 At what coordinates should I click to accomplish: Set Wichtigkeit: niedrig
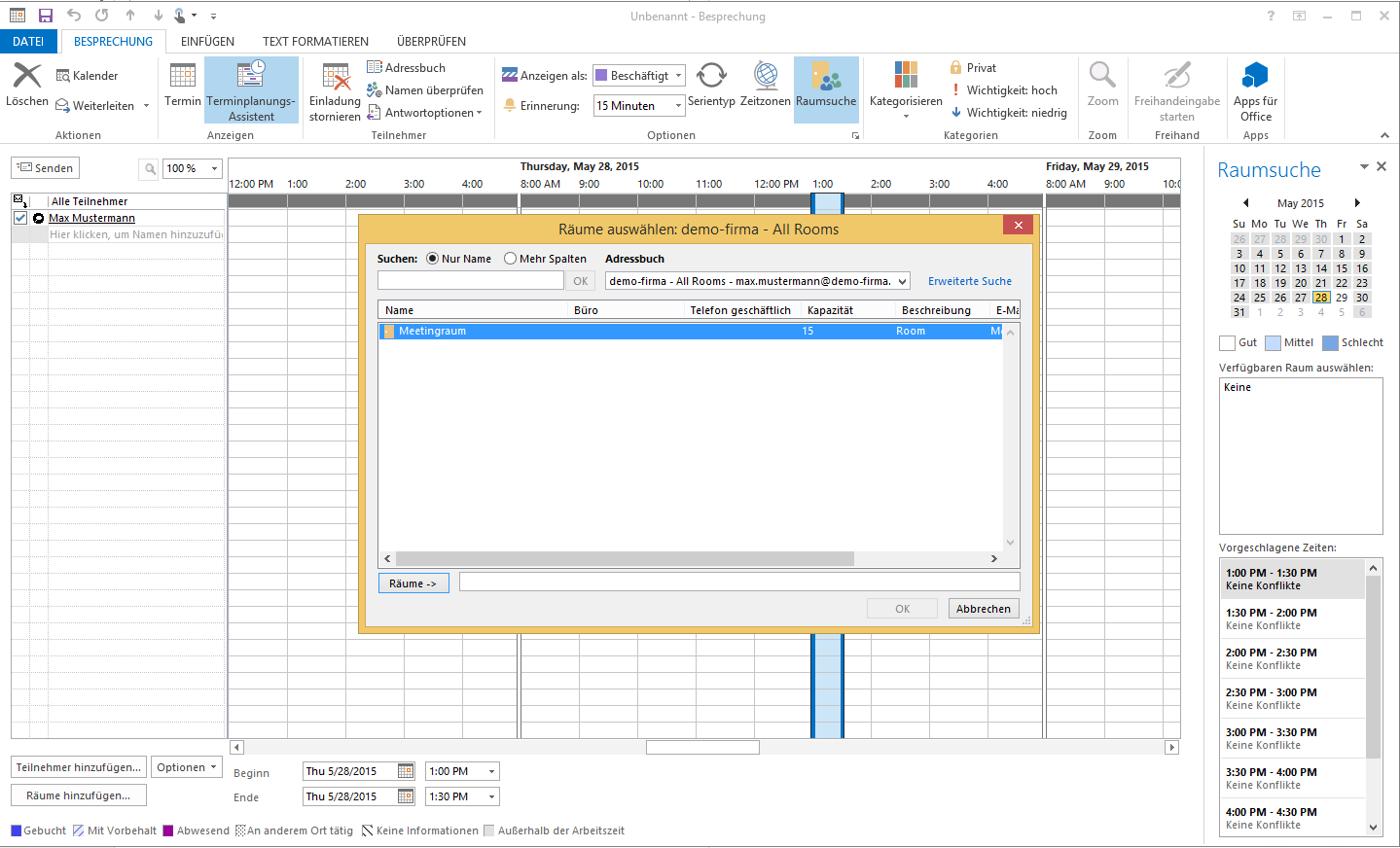tap(1008, 113)
